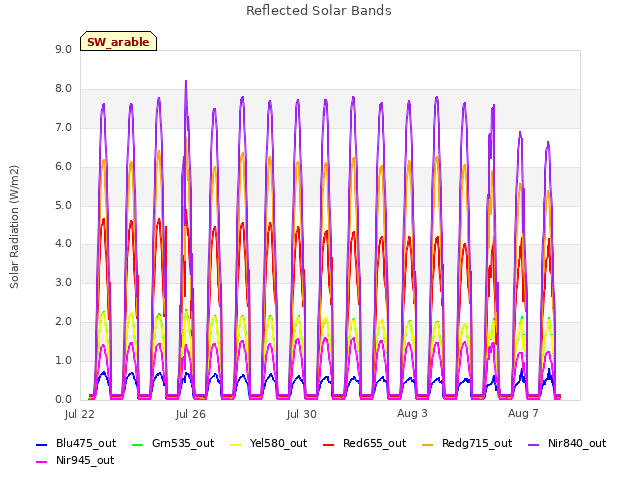
Task: Click the Aug 7 x-axis tick label
Action: tap(523, 413)
